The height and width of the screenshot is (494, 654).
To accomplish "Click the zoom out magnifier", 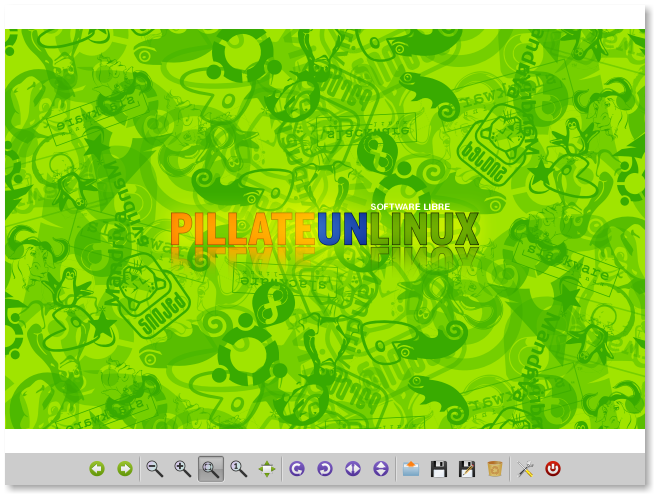I will [154, 469].
